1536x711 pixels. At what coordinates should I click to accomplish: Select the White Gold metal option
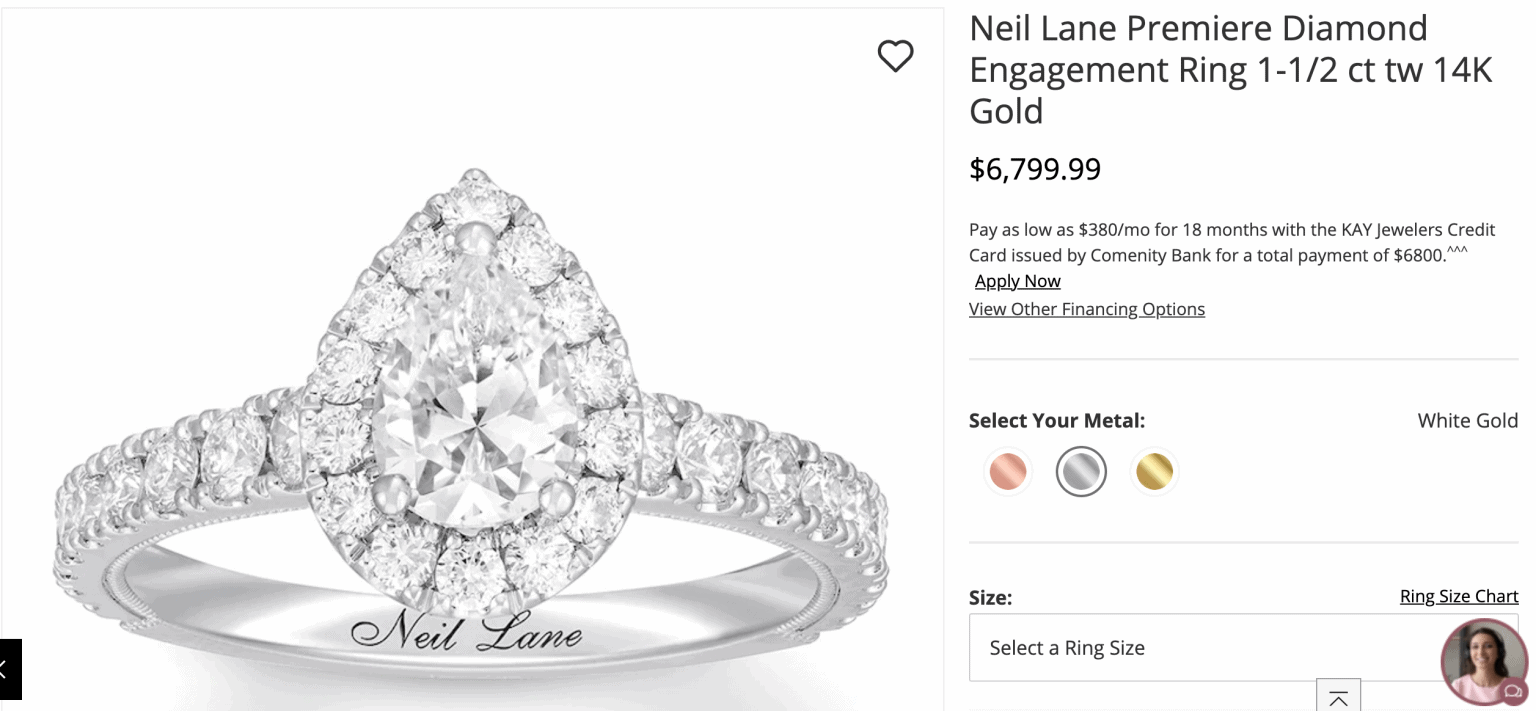[x=1081, y=471]
